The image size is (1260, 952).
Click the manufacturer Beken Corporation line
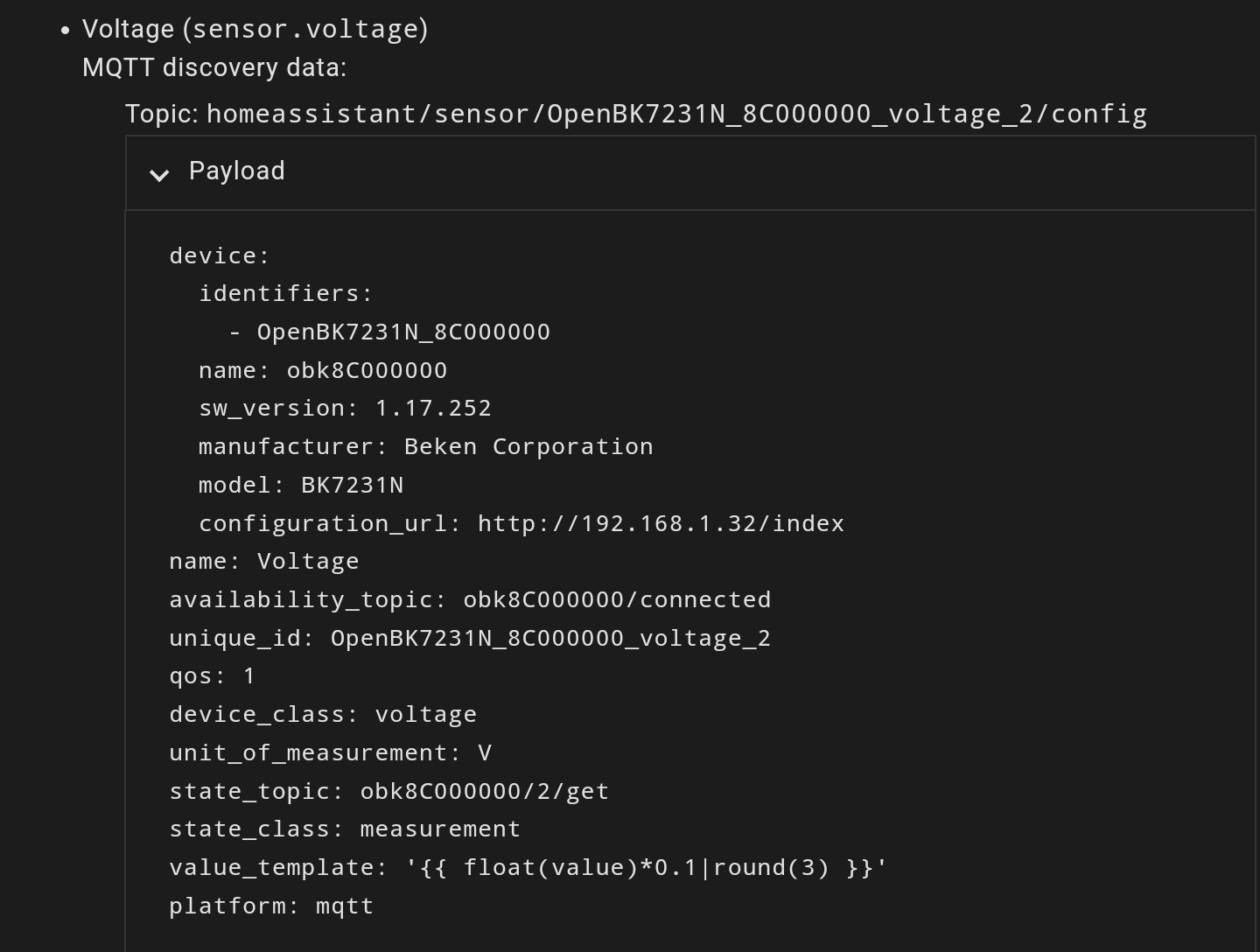pyautogui.click(x=425, y=446)
